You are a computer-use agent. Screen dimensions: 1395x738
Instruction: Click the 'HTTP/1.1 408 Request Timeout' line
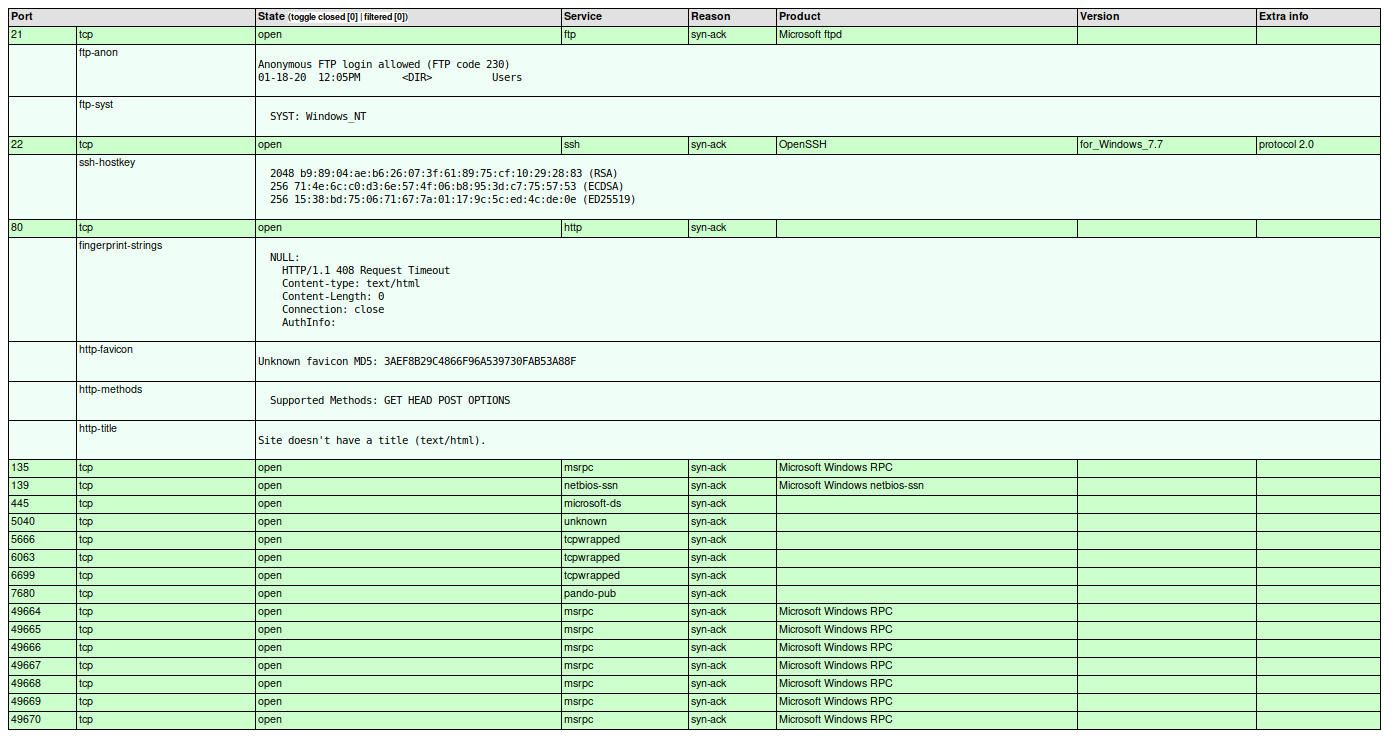[366, 271]
